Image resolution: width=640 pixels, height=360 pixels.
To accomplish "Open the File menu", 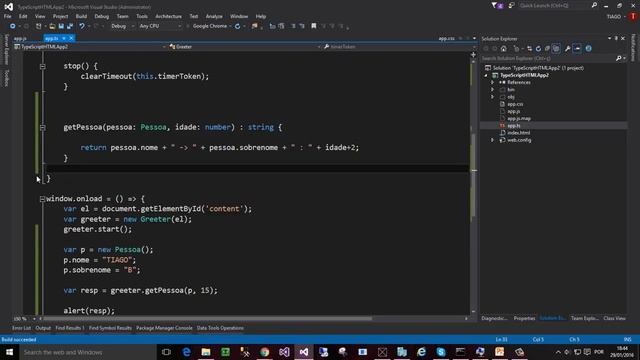I will click(7, 16).
